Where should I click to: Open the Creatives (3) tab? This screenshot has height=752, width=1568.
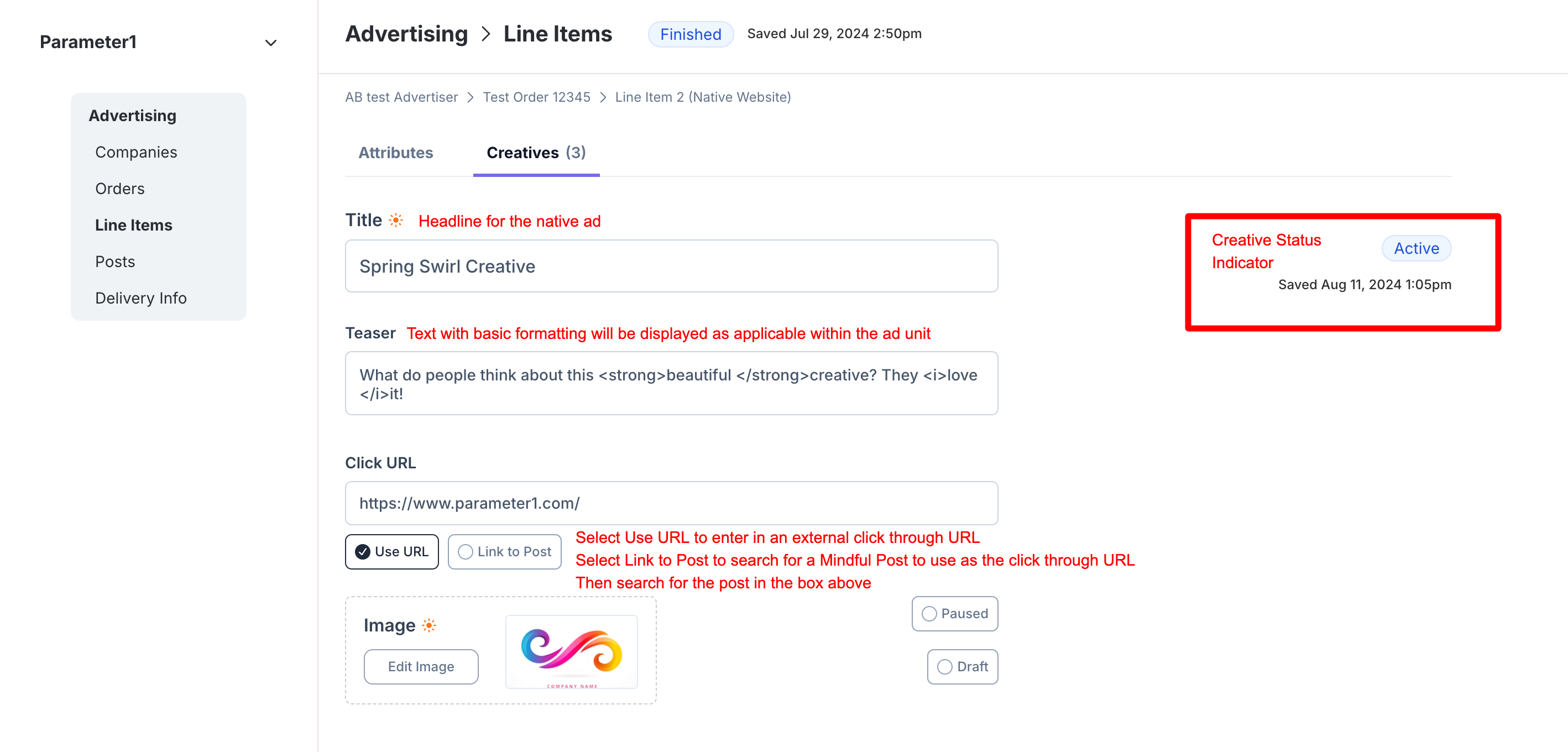pyautogui.click(x=536, y=153)
